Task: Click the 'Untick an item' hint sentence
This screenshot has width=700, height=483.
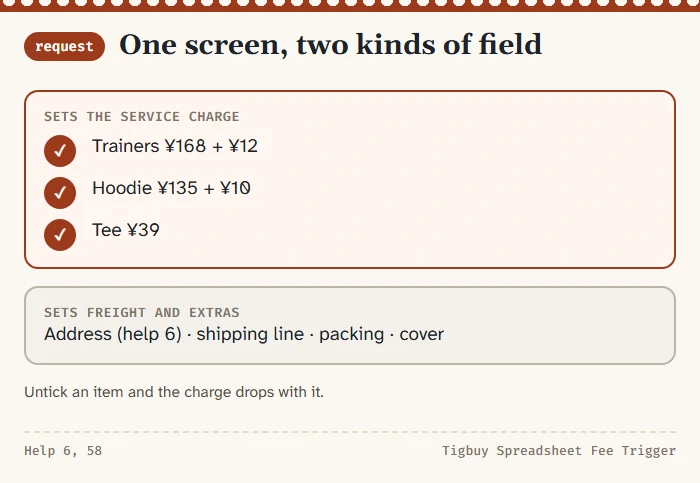Action: point(174,392)
